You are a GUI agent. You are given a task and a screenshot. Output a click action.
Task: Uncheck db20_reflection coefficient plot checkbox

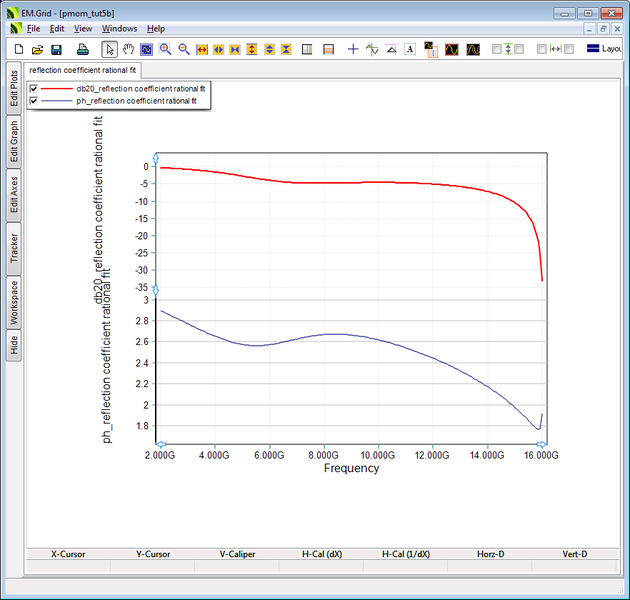tap(35, 89)
